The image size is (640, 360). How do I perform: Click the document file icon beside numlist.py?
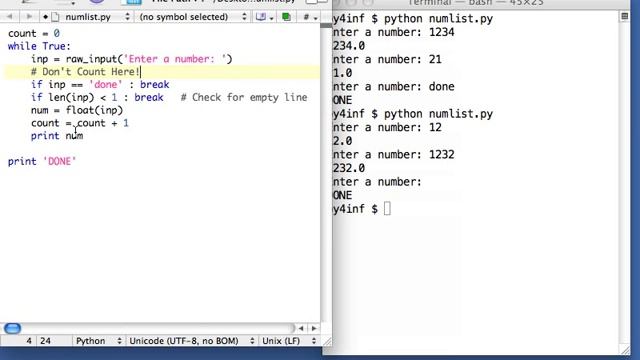(56, 17)
